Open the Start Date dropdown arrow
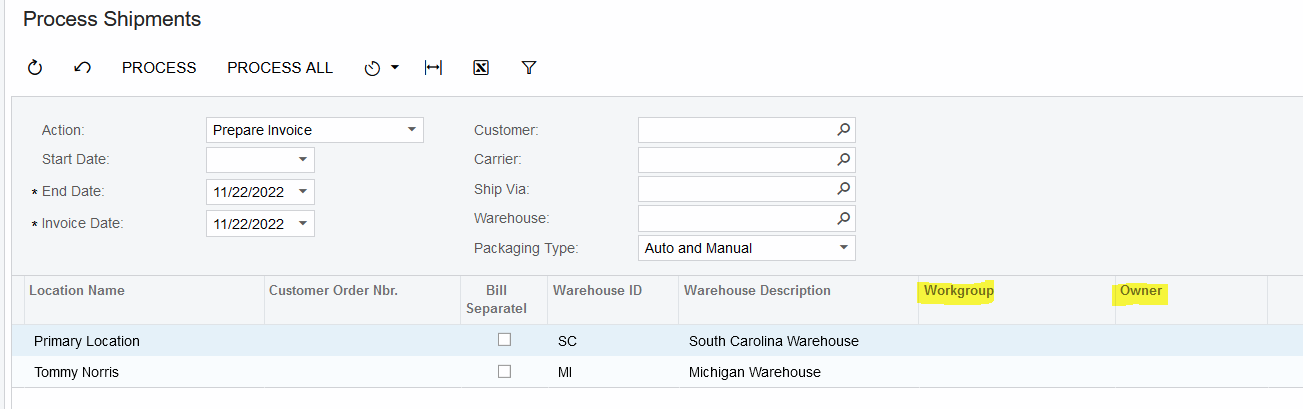The image size is (1303, 409). pyautogui.click(x=303, y=159)
